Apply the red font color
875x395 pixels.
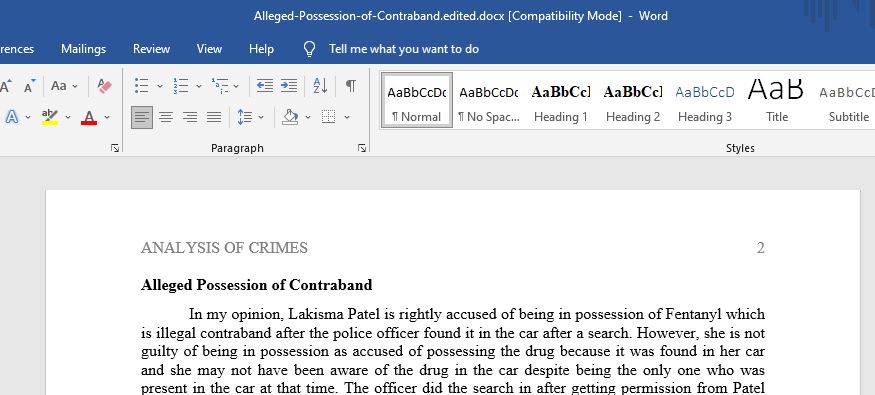89,117
